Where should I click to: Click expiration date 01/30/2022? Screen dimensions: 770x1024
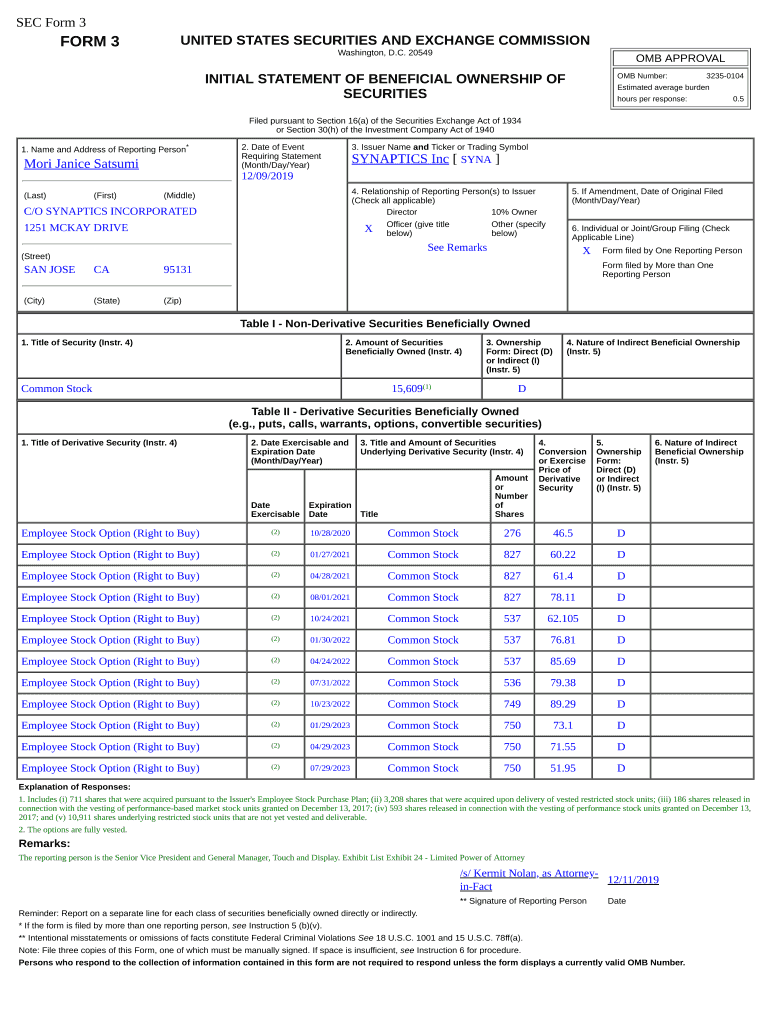click(330, 640)
